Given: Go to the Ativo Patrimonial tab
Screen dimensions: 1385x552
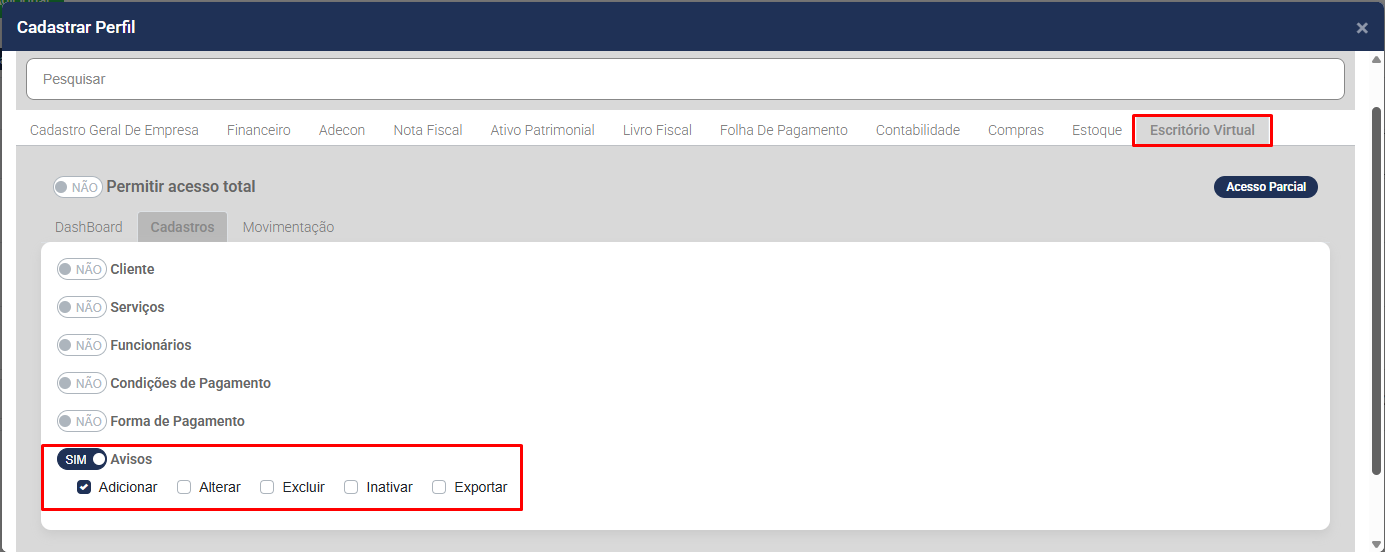Looking at the screenshot, I should (543, 130).
